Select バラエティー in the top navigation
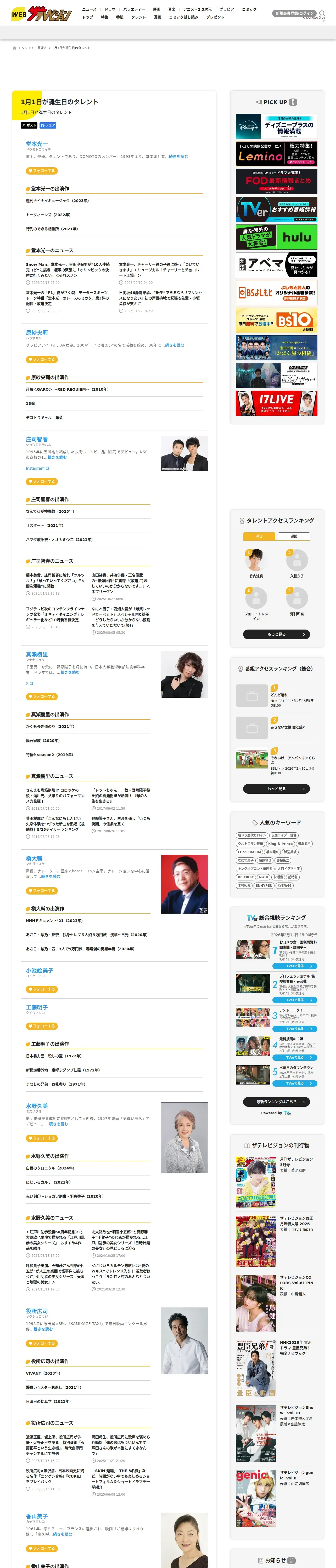This screenshot has width=336, height=1568. [x=134, y=9]
